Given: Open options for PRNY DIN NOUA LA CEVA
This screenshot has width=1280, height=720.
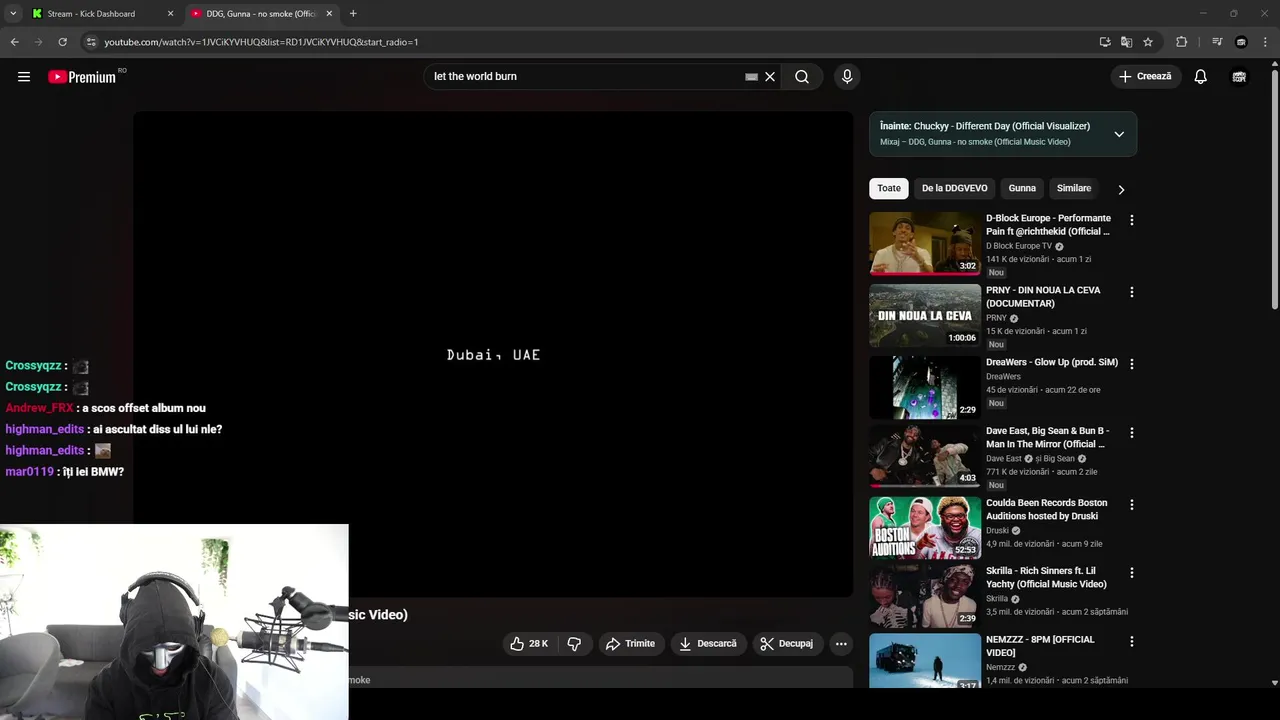Looking at the screenshot, I should (x=1132, y=292).
